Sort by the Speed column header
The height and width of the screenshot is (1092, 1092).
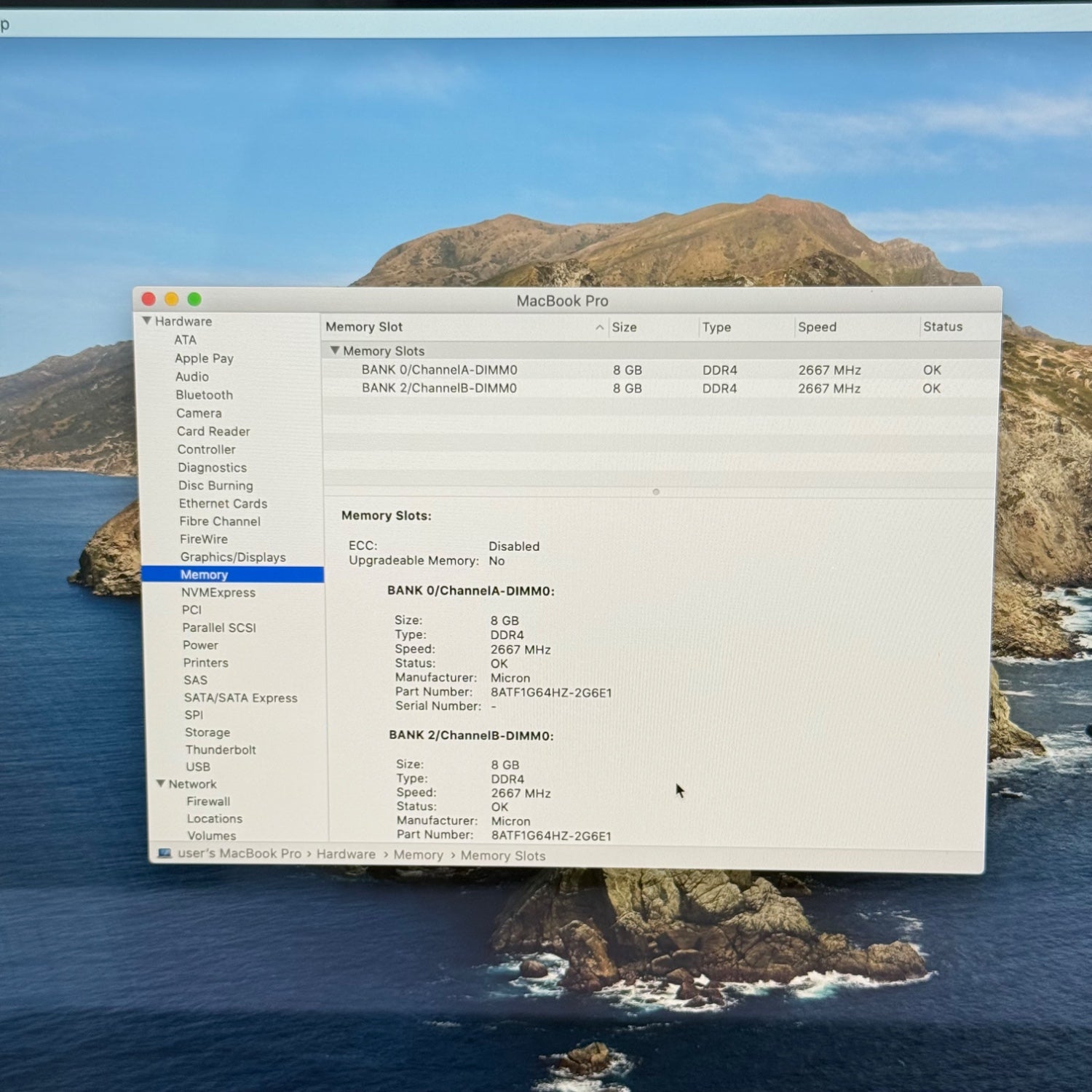click(x=817, y=328)
